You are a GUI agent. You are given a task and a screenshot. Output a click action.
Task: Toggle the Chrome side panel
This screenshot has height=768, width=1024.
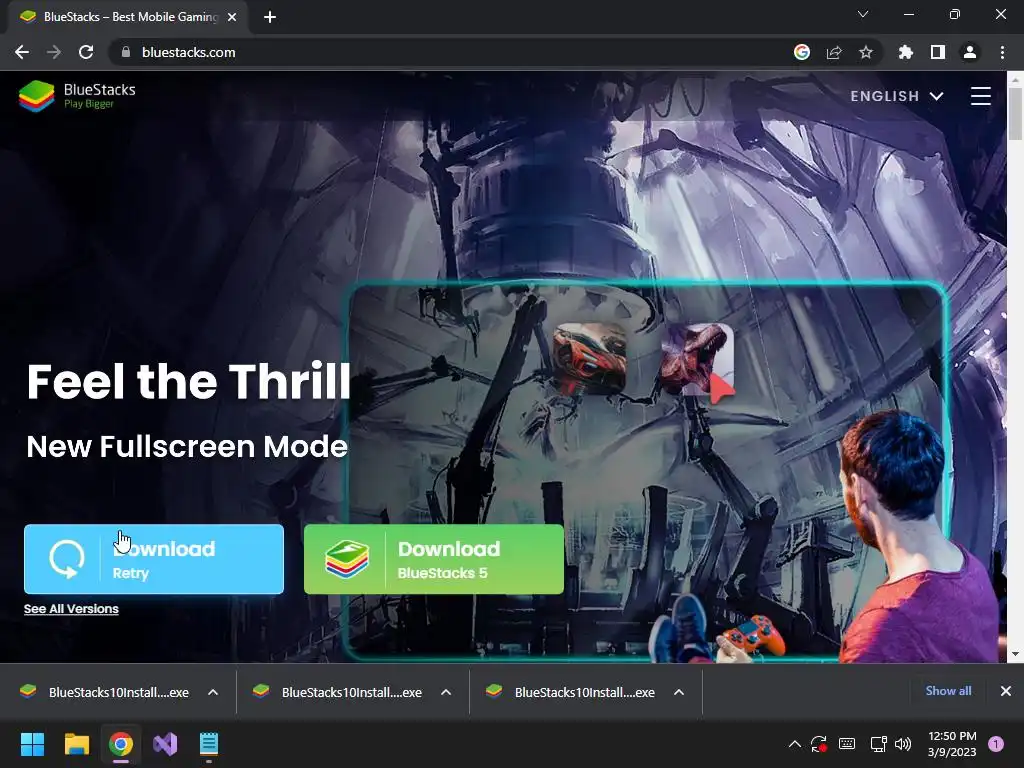coord(938,52)
